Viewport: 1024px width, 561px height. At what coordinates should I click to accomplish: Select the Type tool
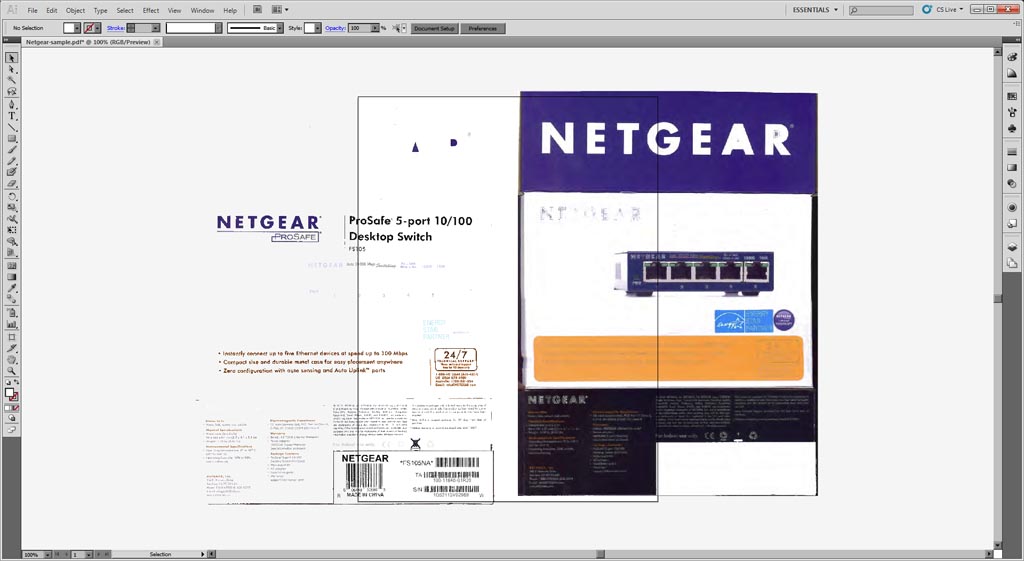[x=12, y=115]
